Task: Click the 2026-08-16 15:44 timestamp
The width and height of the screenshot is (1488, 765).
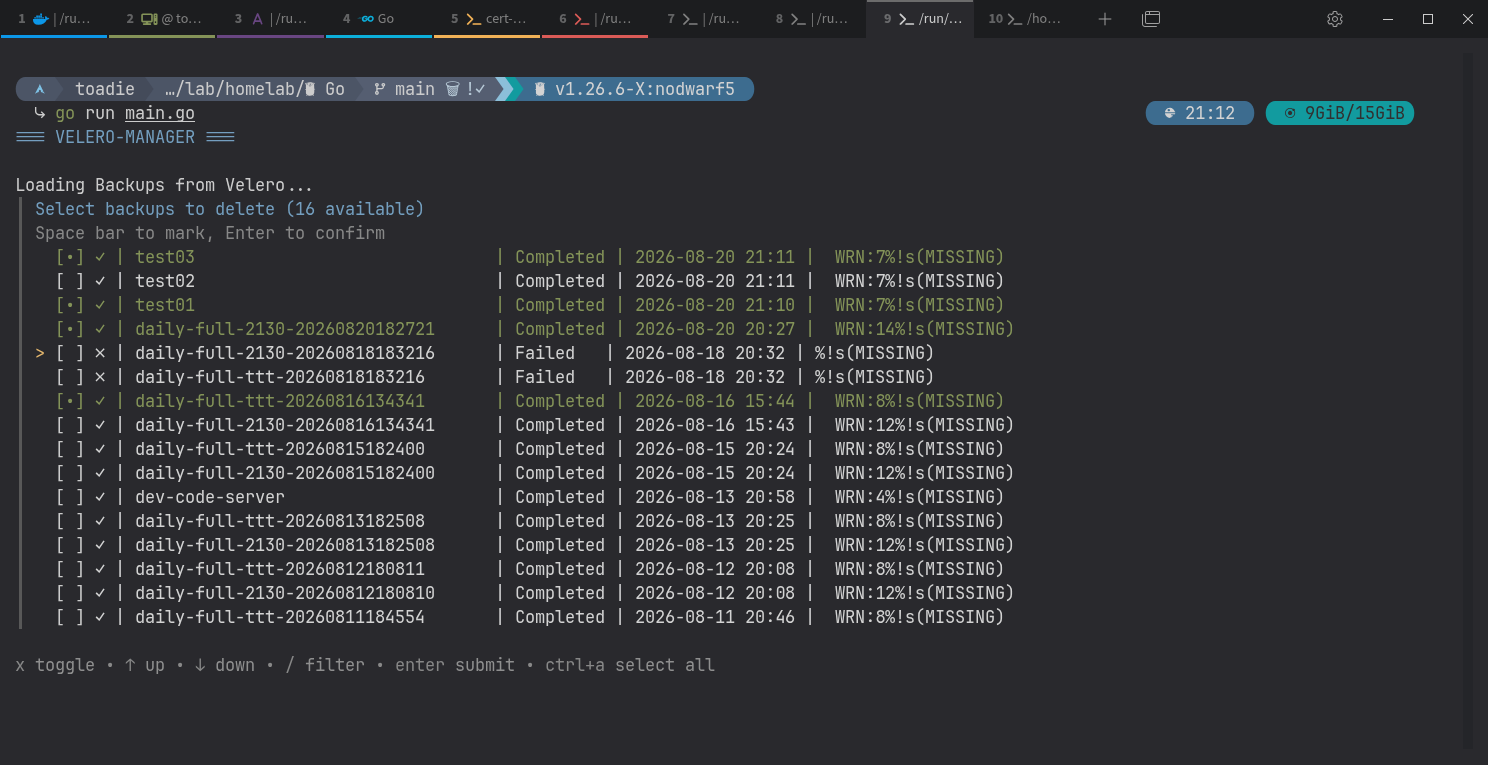Action: [715, 401]
